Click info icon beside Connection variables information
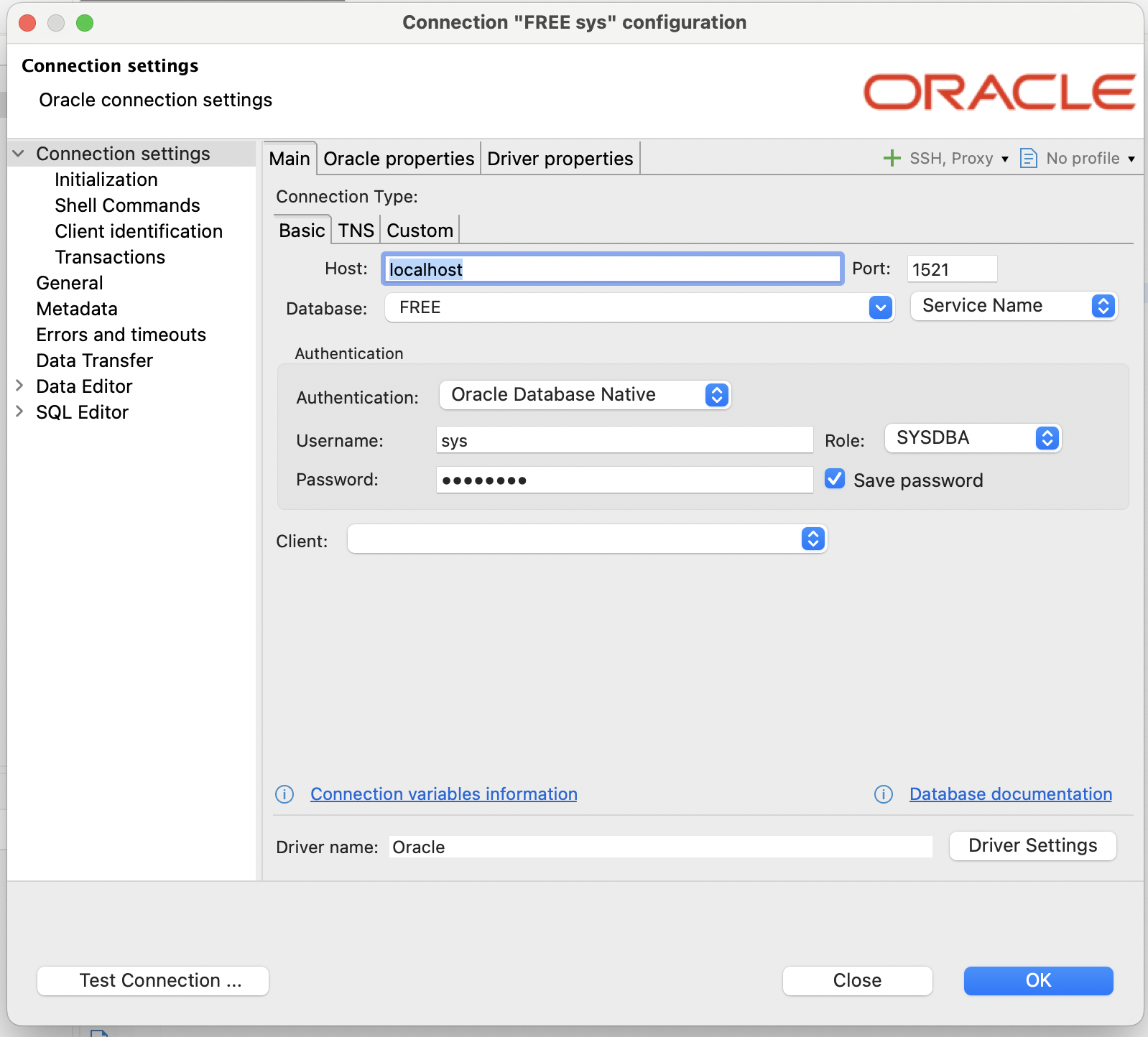Screen dimensions: 1148x1037 (x=284, y=794)
